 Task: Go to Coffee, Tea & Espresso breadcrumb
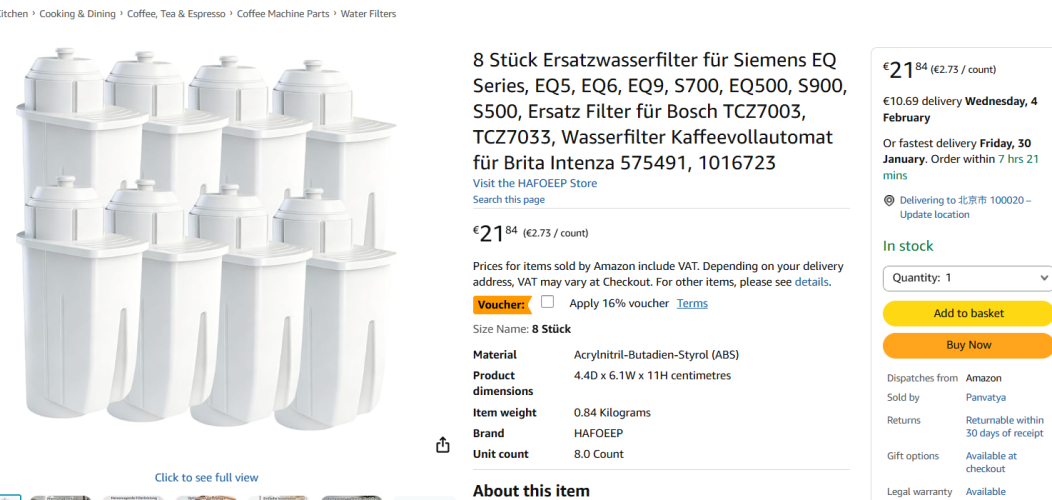click(176, 14)
